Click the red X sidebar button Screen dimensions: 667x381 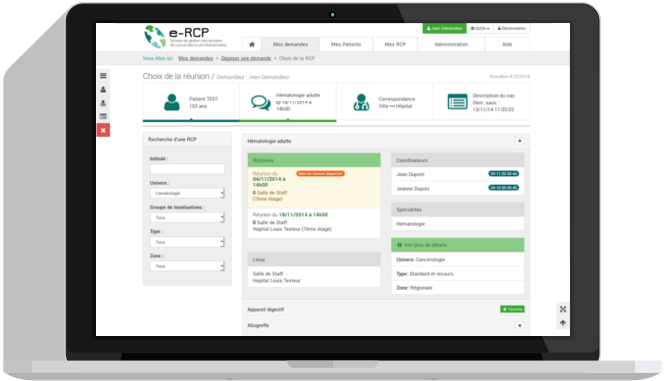103,130
